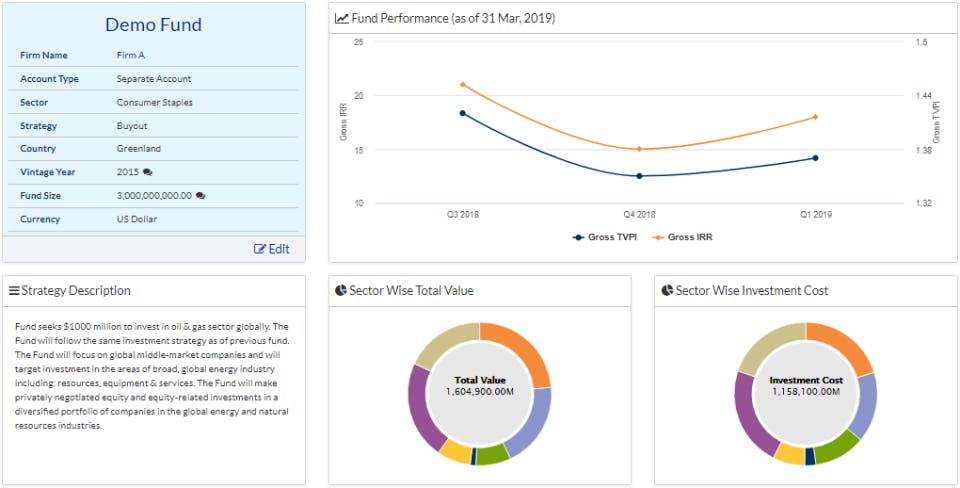This screenshot has width=960, height=488.
Task: Click the Edit link in Demo Fund card
Action: [272, 249]
